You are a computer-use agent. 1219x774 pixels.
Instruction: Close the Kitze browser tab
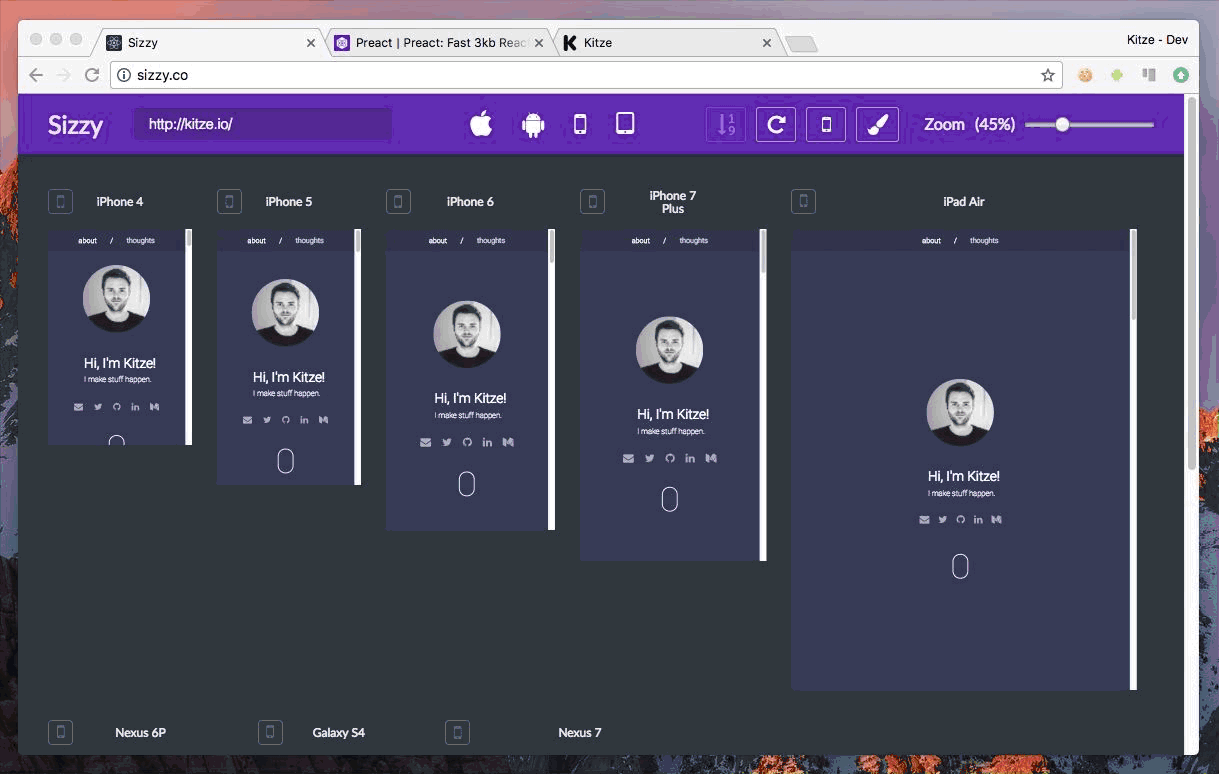tap(768, 43)
